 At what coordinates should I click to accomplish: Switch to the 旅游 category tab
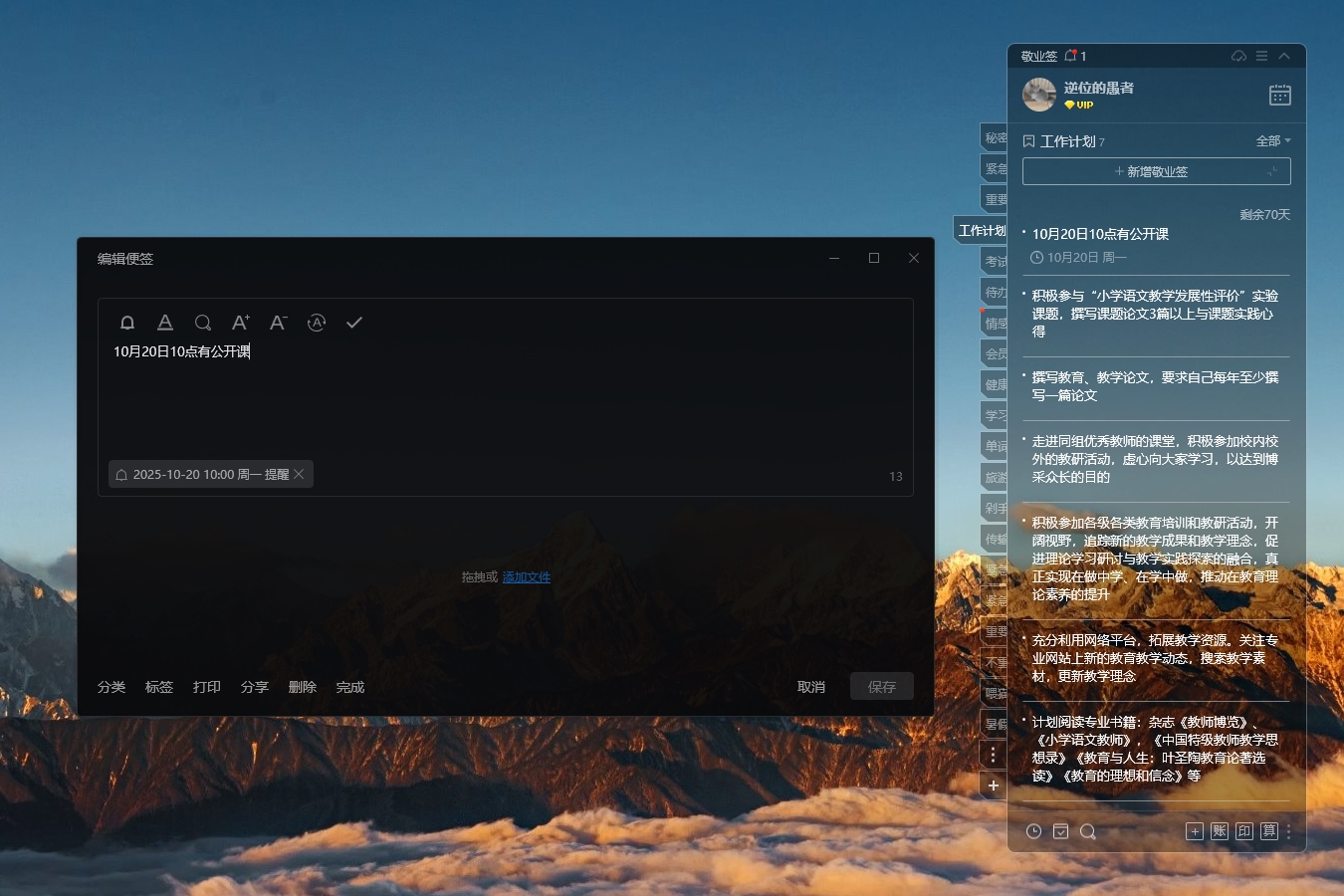pyautogui.click(x=994, y=477)
